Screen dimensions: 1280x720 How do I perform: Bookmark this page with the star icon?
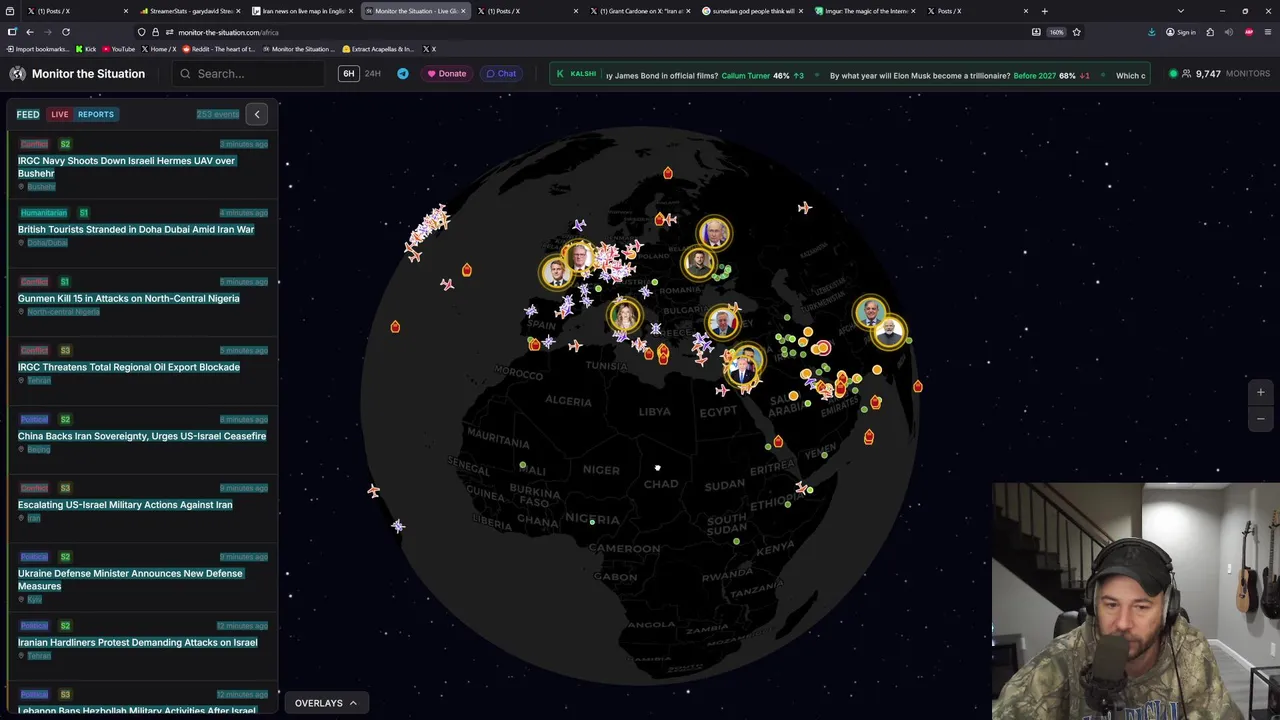tap(1076, 32)
